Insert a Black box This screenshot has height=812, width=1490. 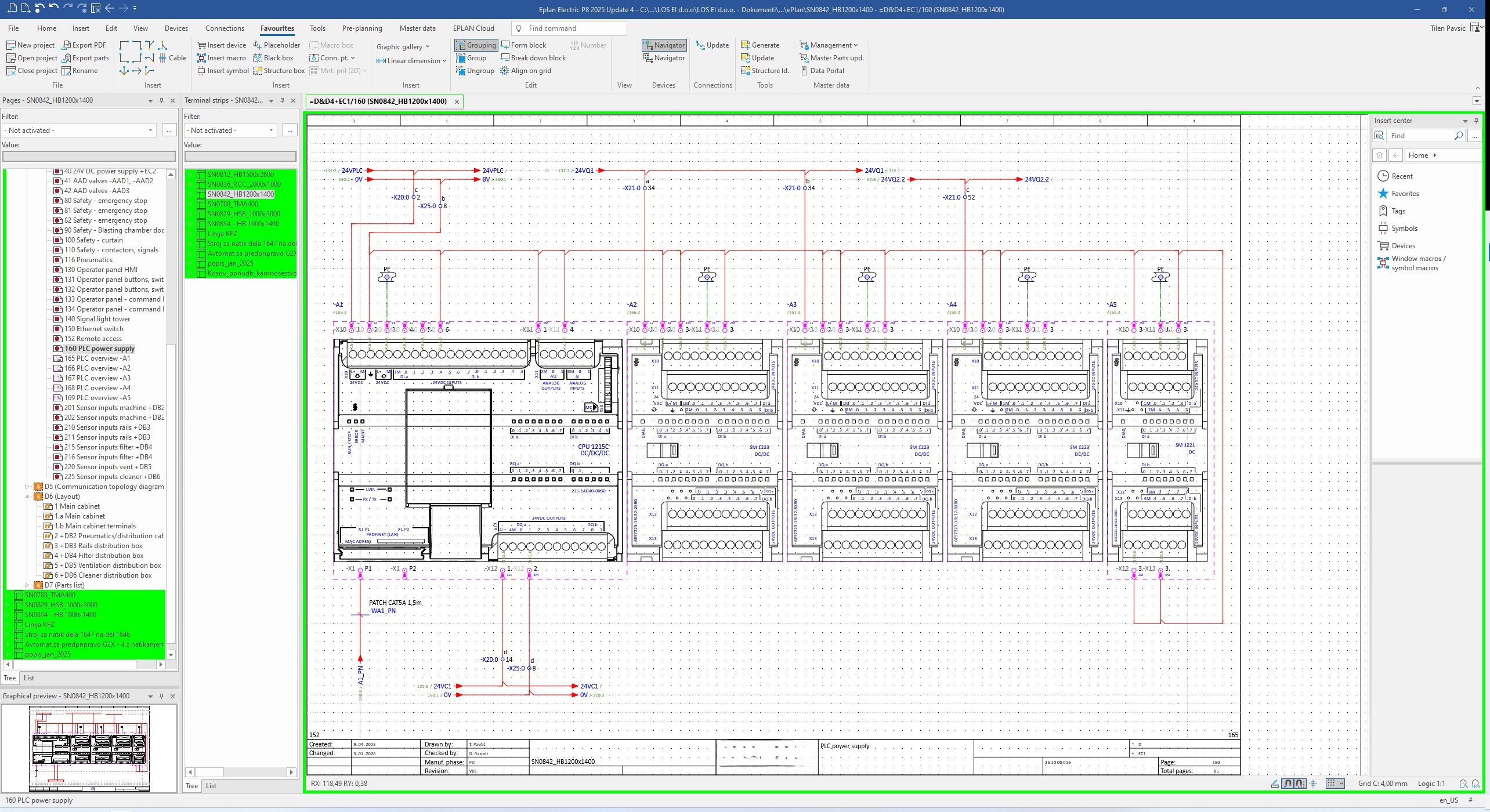pos(273,58)
